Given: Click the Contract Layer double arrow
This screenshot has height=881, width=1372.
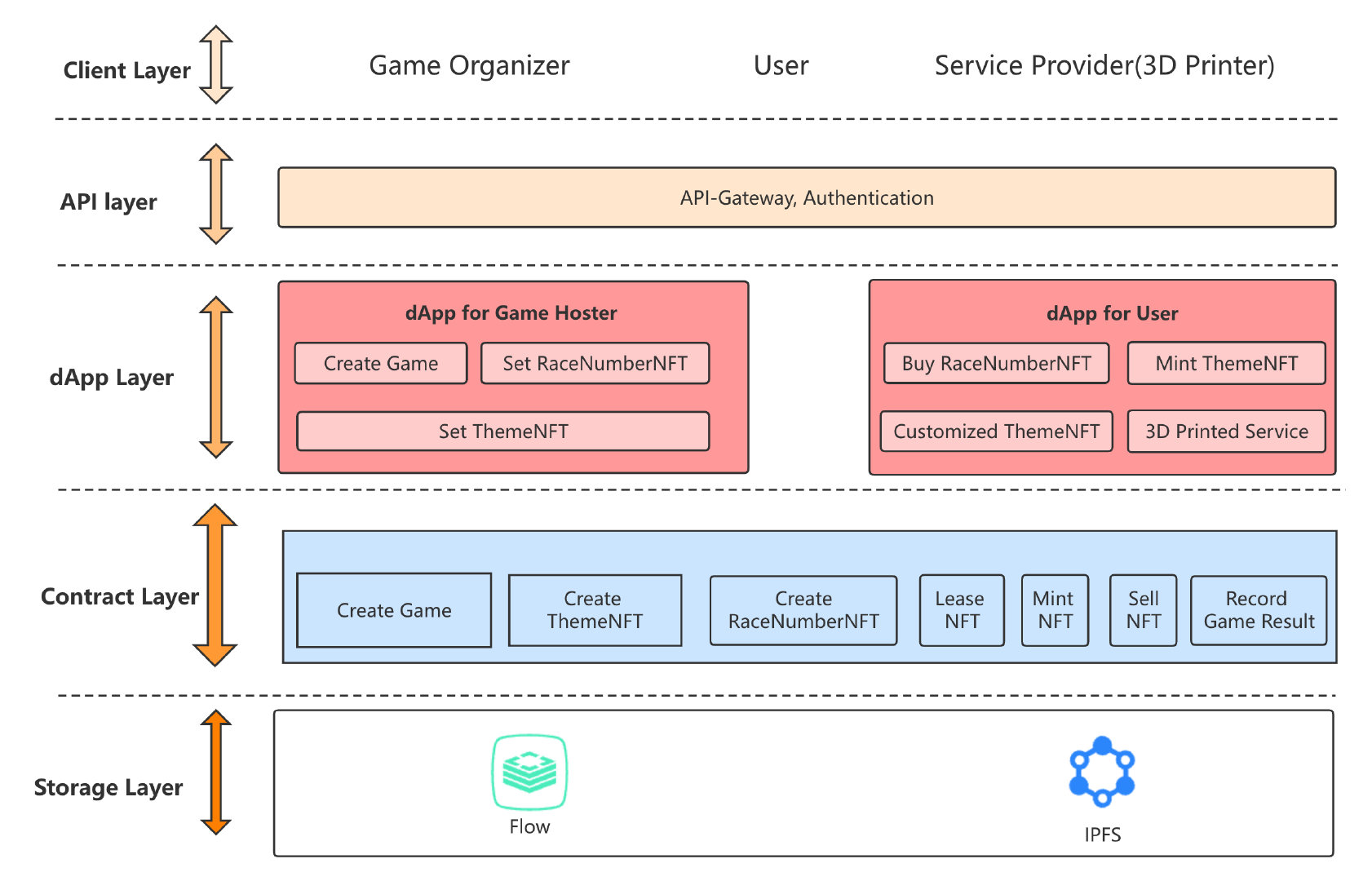Looking at the screenshot, I should pos(215,585).
